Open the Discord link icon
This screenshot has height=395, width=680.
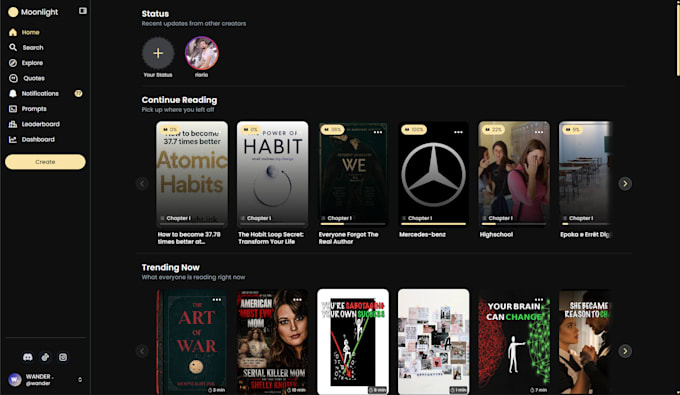pyautogui.click(x=27, y=357)
